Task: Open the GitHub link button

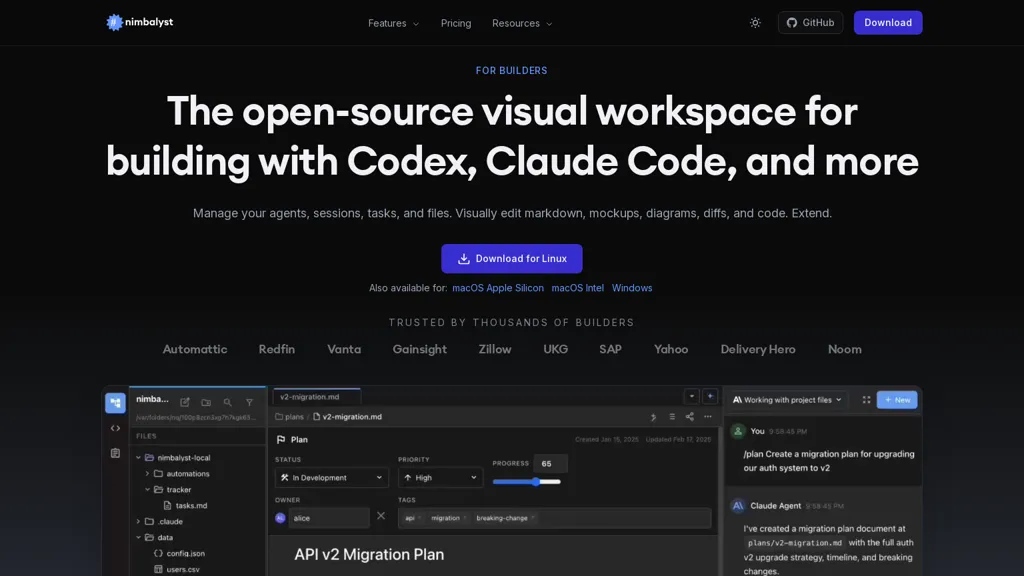Action: pos(810,23)
